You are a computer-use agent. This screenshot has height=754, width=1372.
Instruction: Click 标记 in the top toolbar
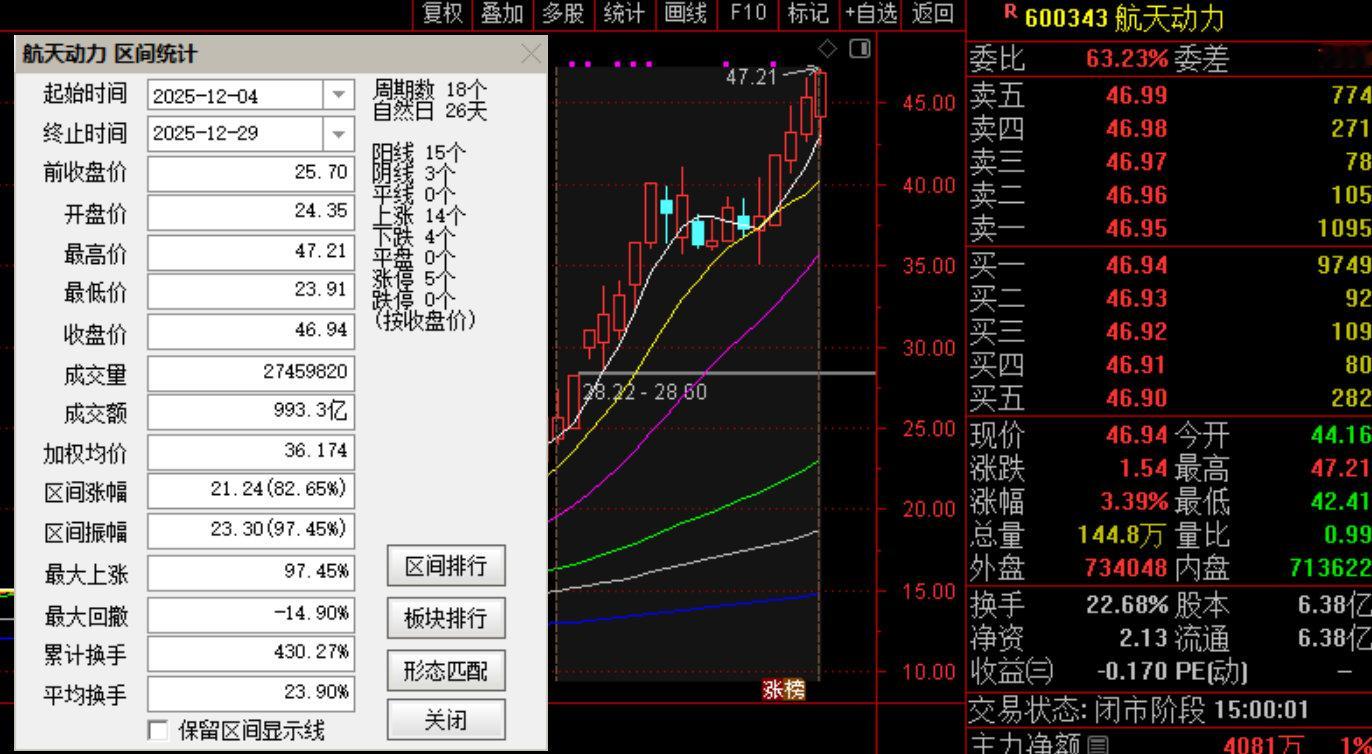[x=808, y=13]
